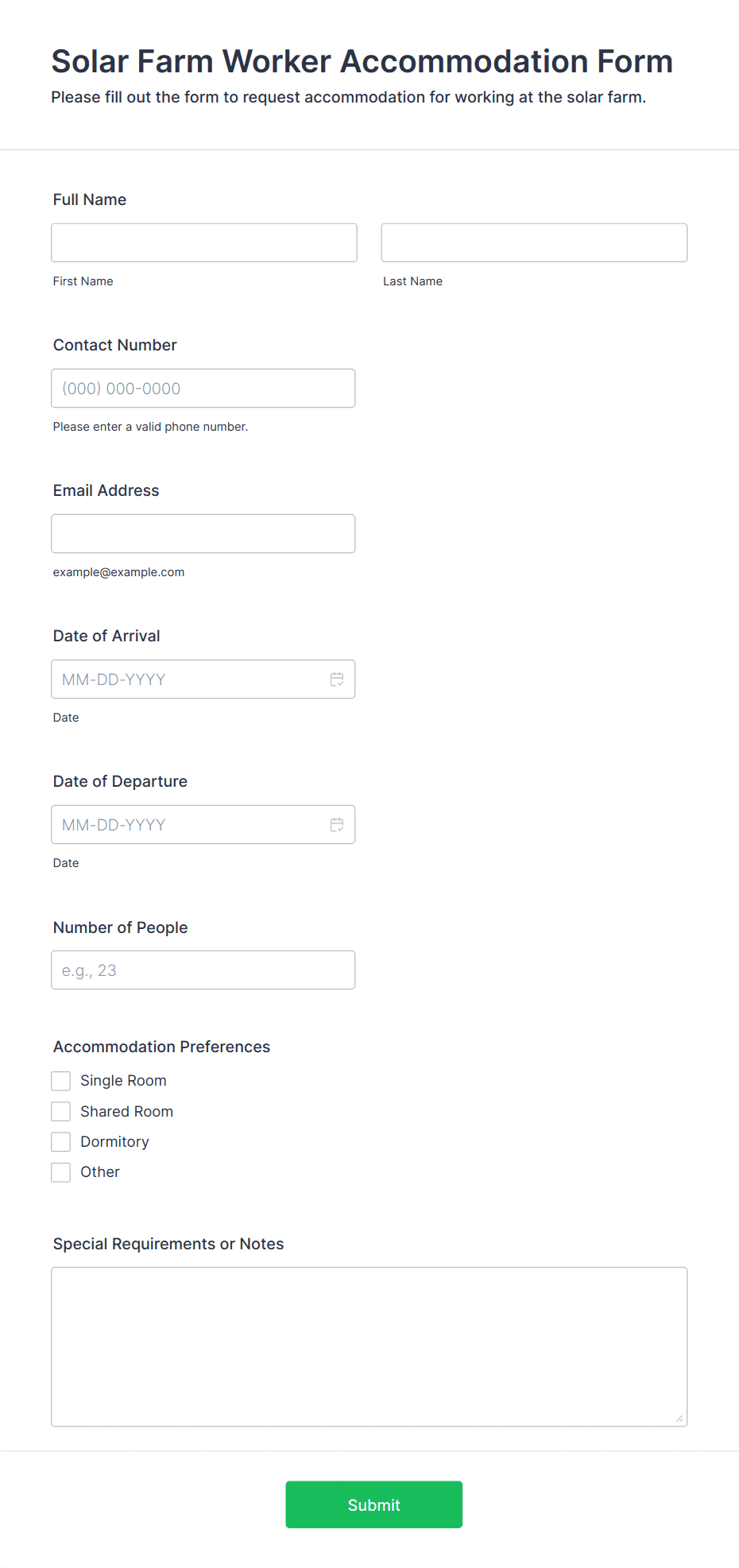Focus the Number of People field
739x1568 pixels.
(x=203, y=970)
